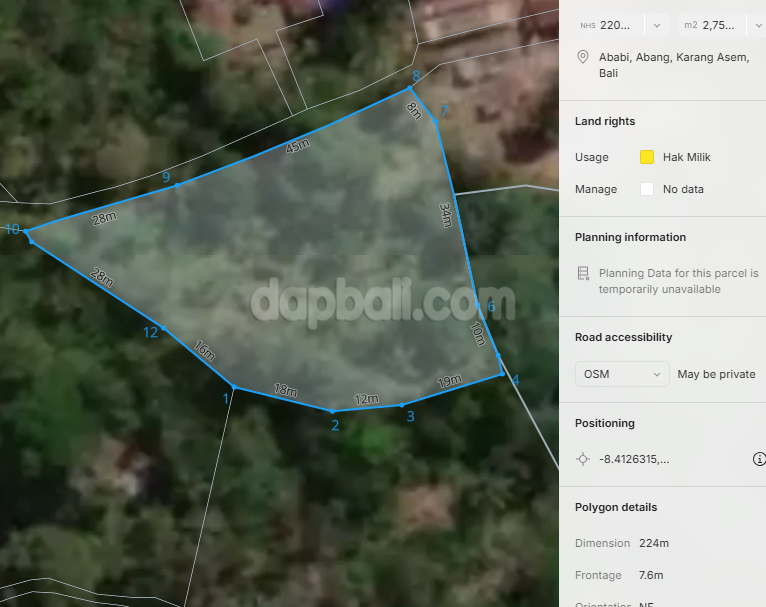Click the planning data unavailable icon

(583, 273)
